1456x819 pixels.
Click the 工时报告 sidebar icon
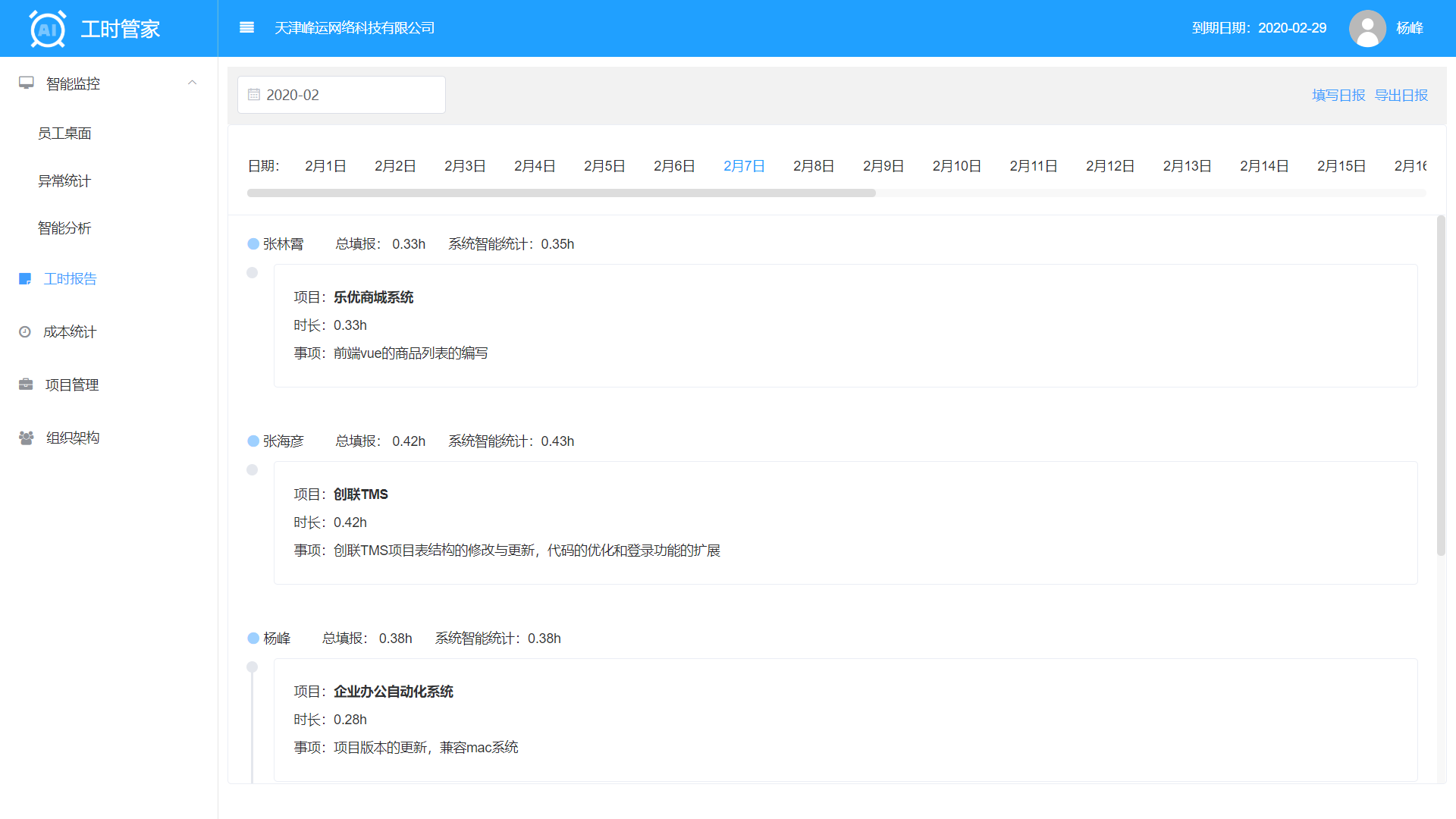click(25, 279)
